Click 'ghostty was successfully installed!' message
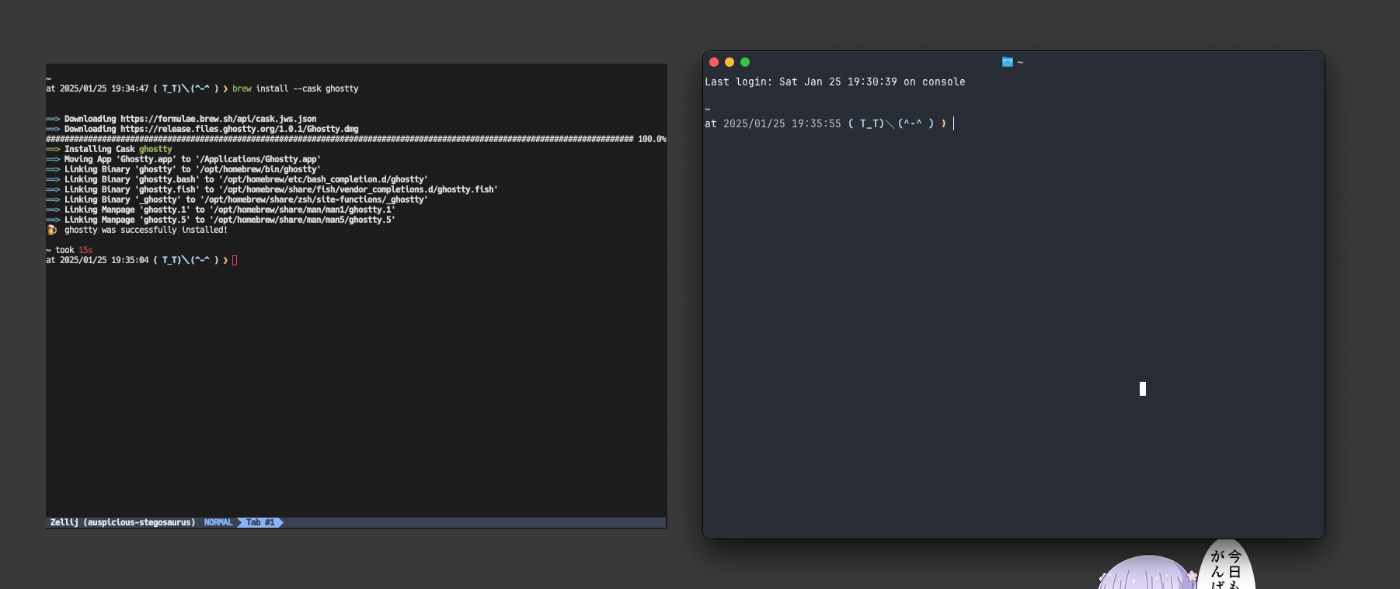The height and width of the screenshot is (589, 1400). point(146,229)
